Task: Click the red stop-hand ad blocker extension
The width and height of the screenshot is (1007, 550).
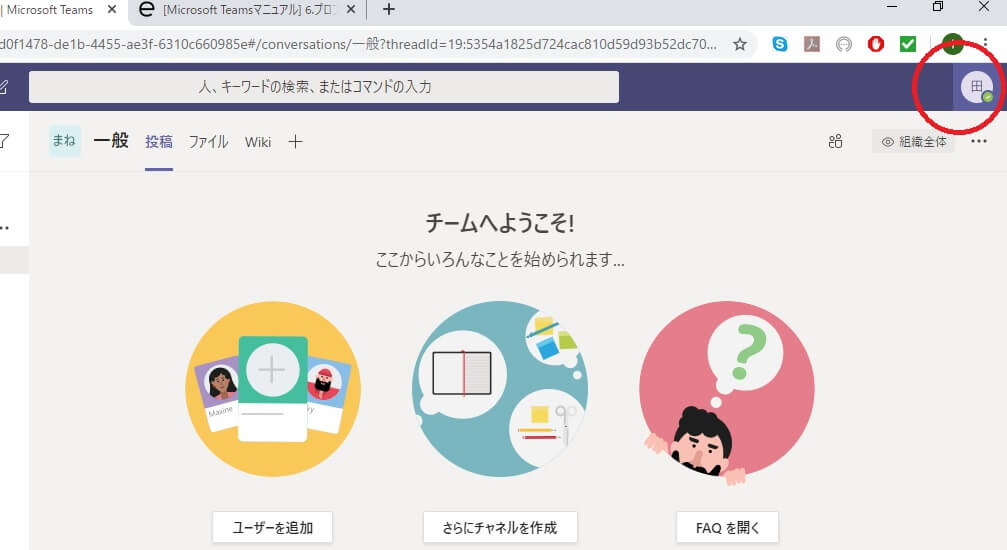Action: point(875,44)
